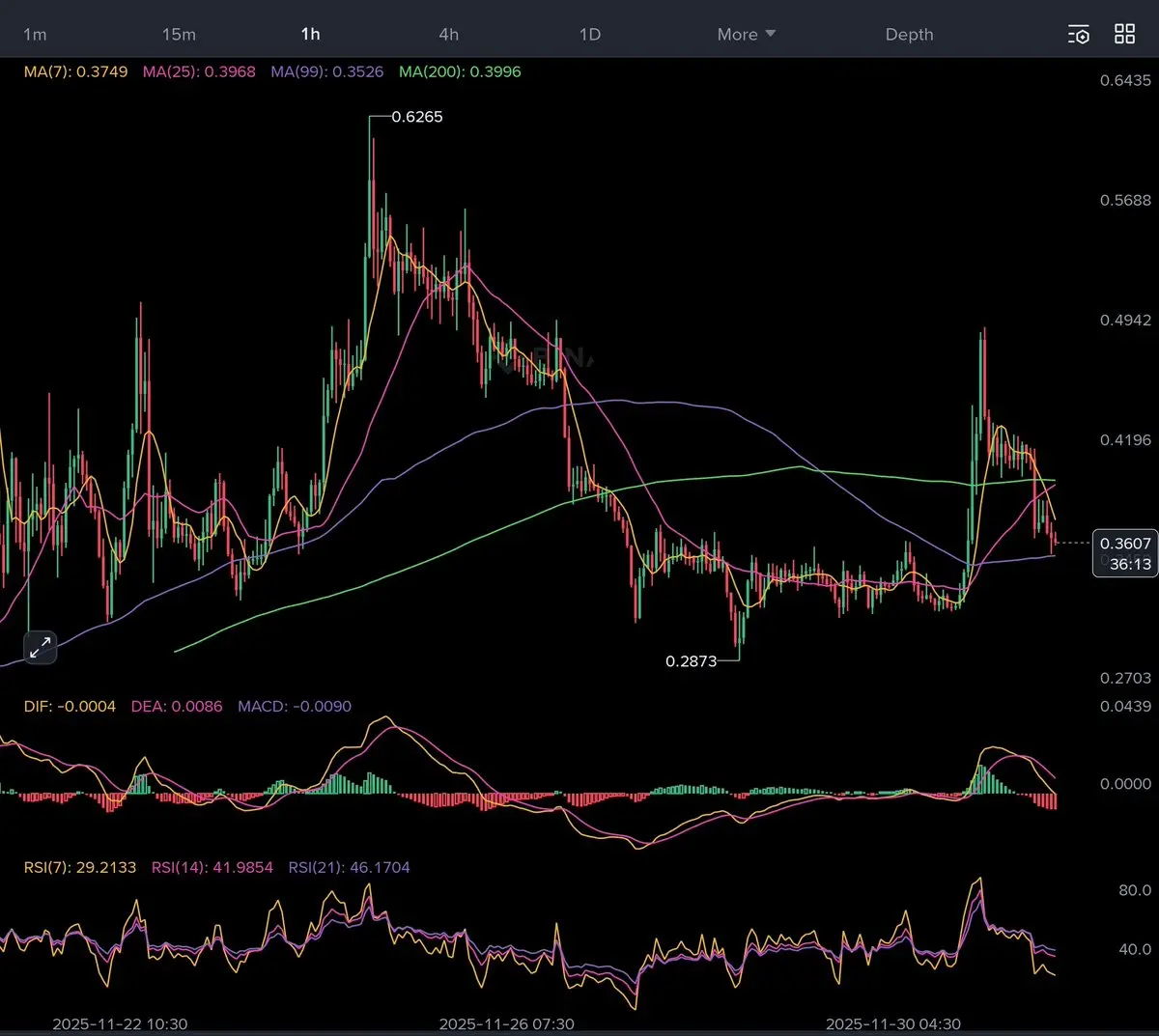Switch to the 1m timeframe
The height and width of the screenshot is (1036, 1159).
tap(35, 35)
